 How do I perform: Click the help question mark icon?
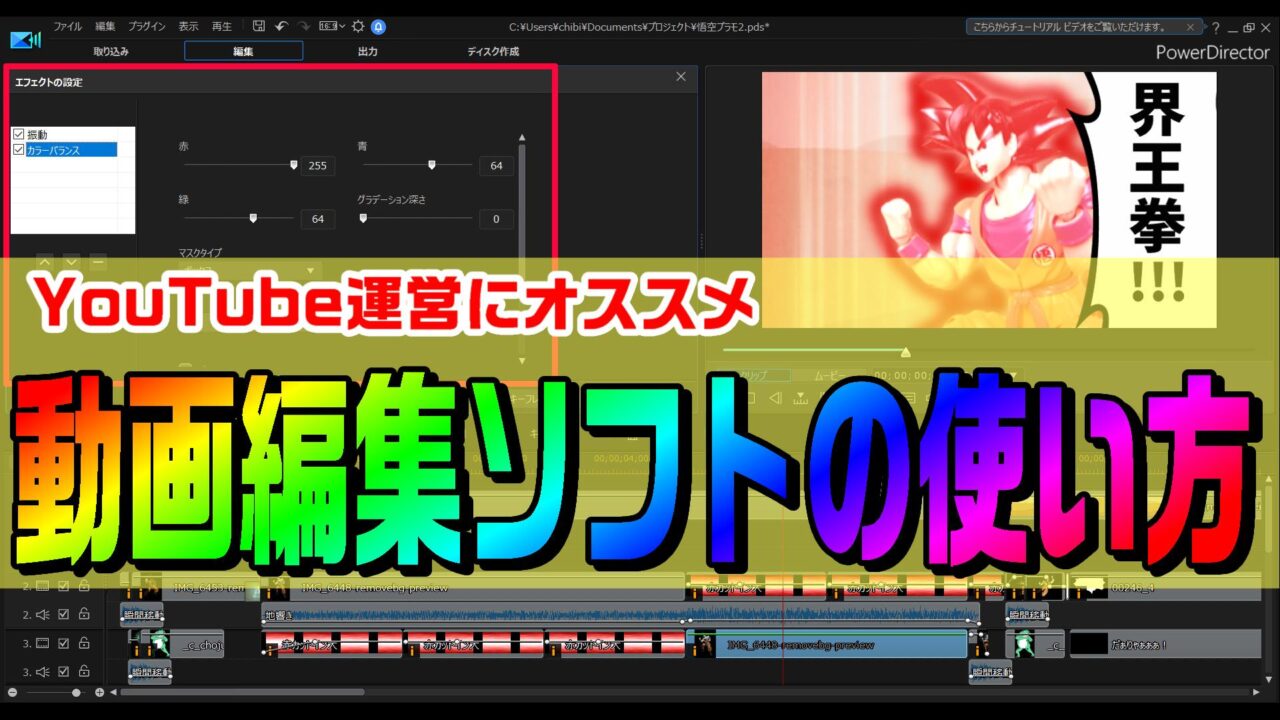[x=1216, y=27]
